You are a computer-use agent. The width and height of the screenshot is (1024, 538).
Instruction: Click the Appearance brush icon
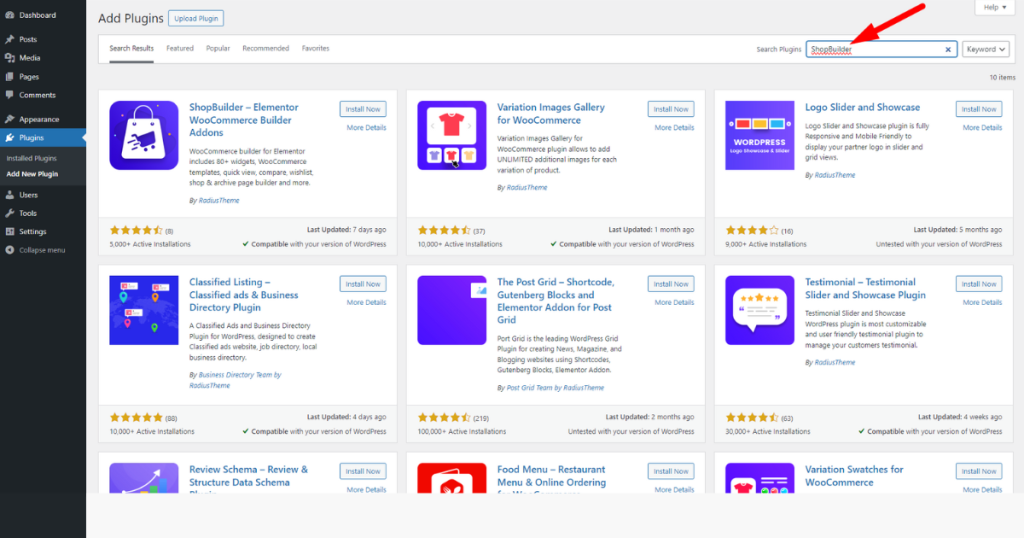click(x=10, y=119)
